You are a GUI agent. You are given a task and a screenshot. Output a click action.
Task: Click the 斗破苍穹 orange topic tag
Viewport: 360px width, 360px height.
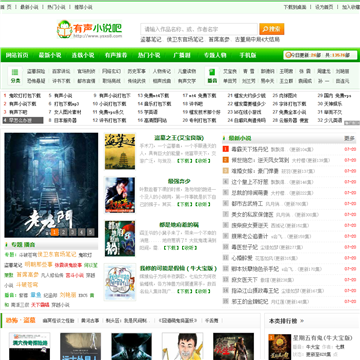coord(27,285)
